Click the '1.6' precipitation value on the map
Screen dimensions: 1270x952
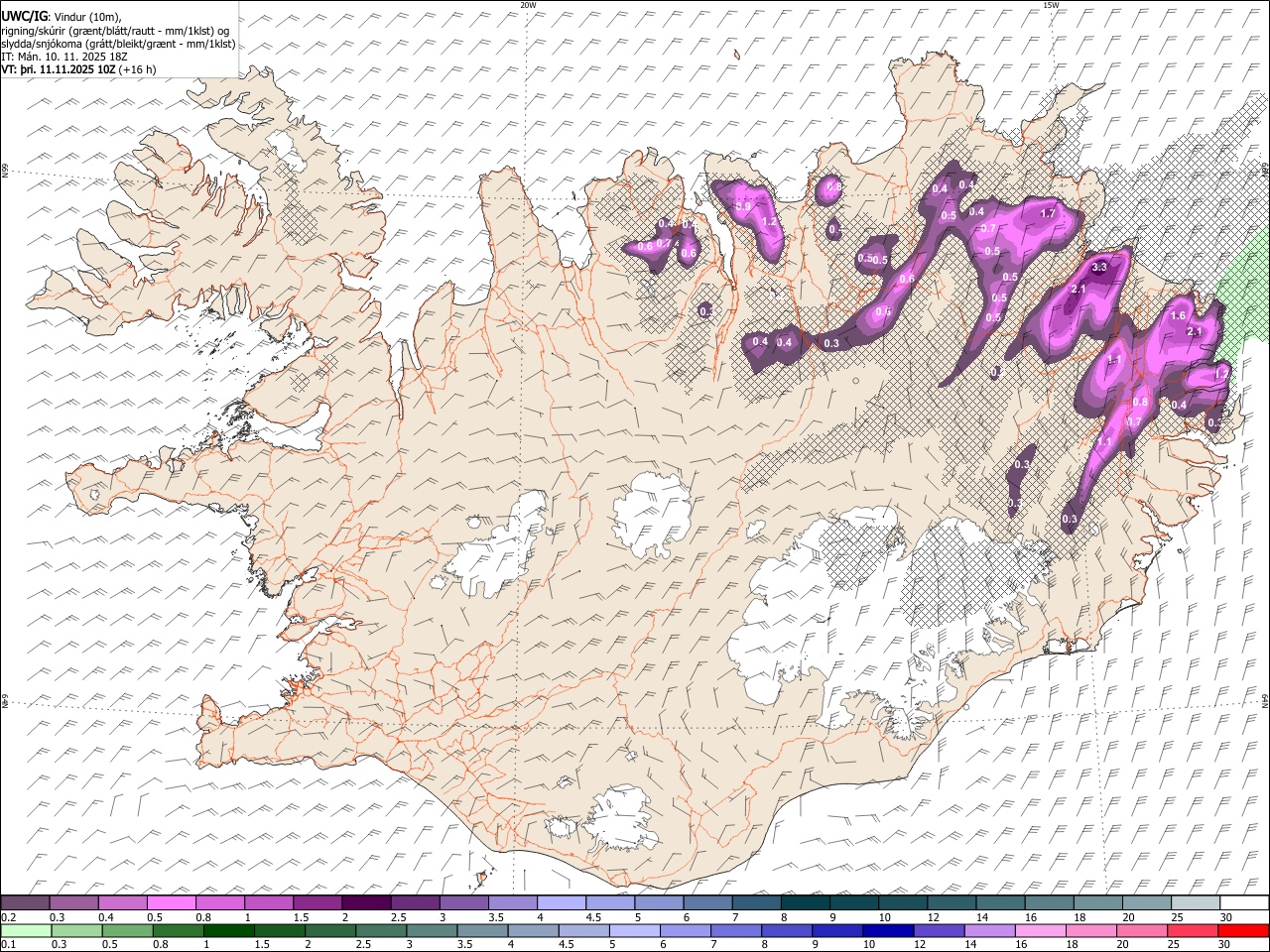[x=1179, y=315]
